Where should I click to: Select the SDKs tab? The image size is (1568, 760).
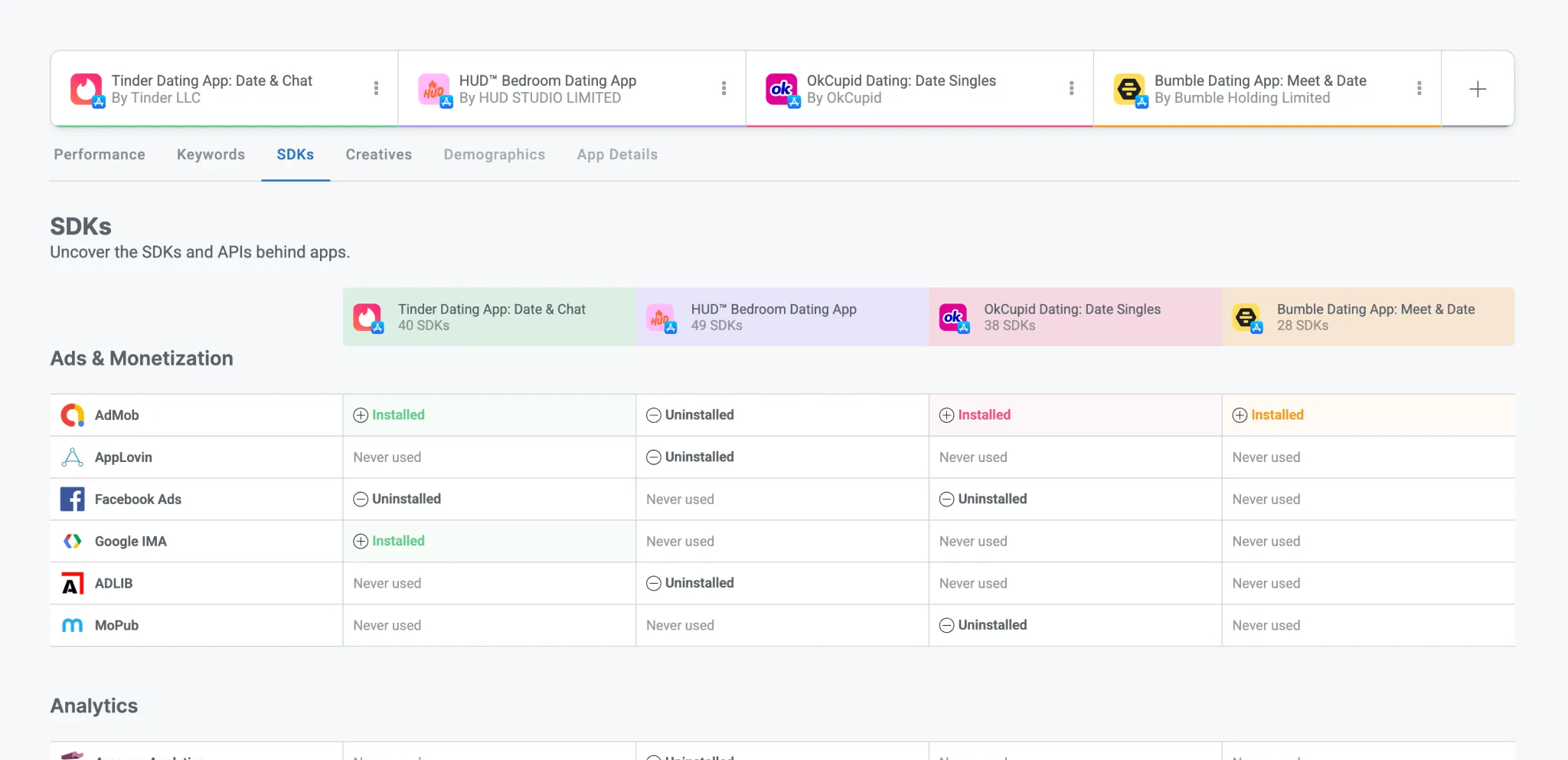[296, 155]
